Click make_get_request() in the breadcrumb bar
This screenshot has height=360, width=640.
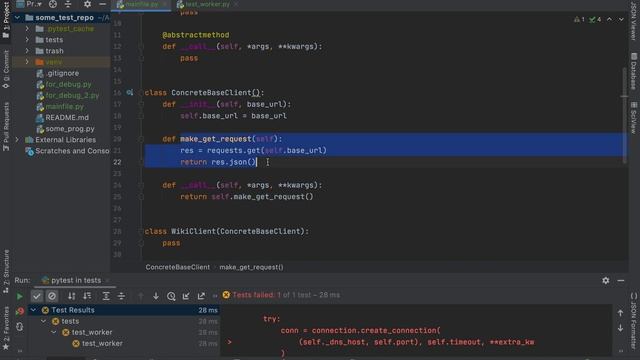(x=251, y=267)
